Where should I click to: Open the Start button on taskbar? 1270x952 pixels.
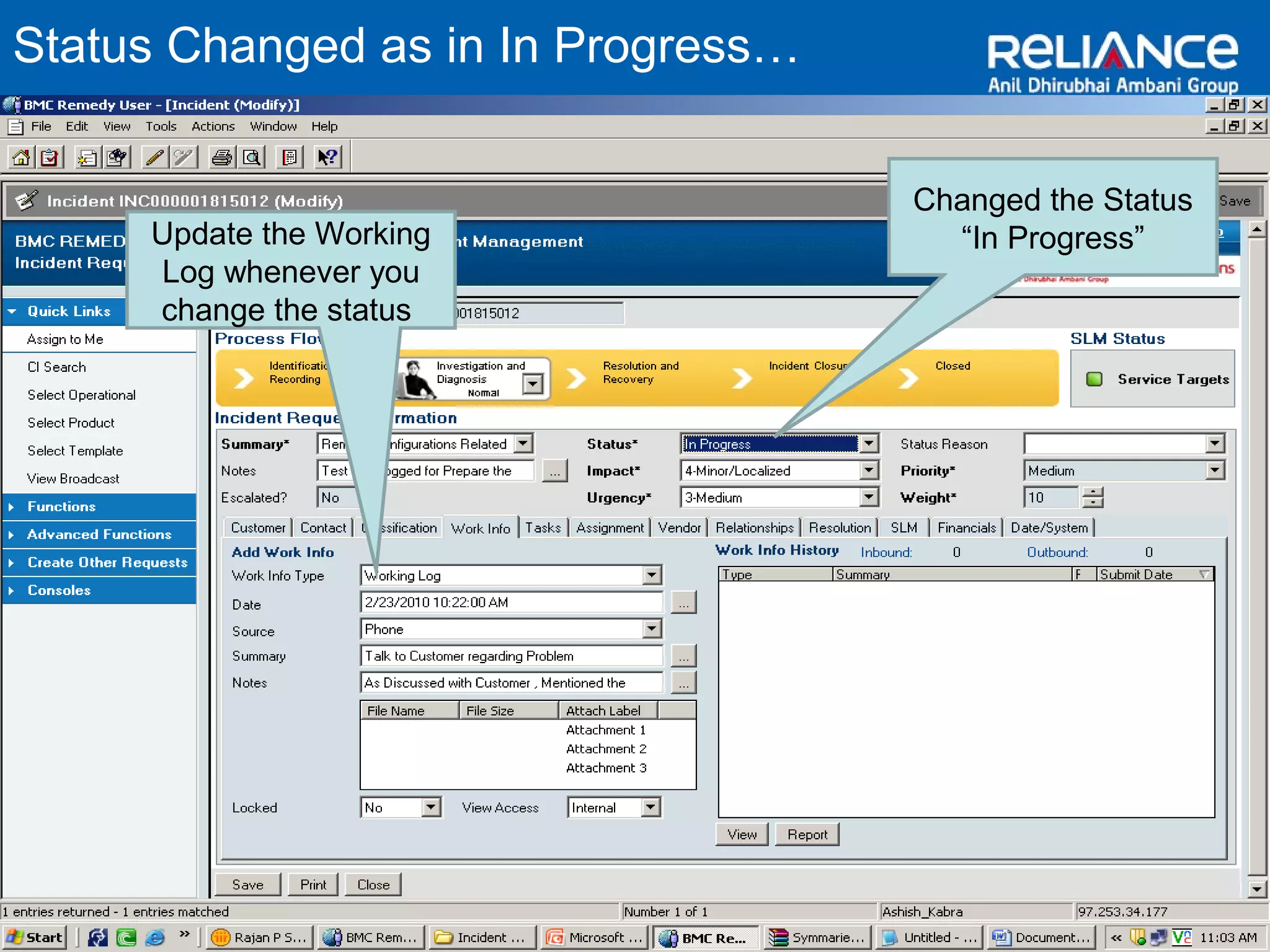coord(35,938)
